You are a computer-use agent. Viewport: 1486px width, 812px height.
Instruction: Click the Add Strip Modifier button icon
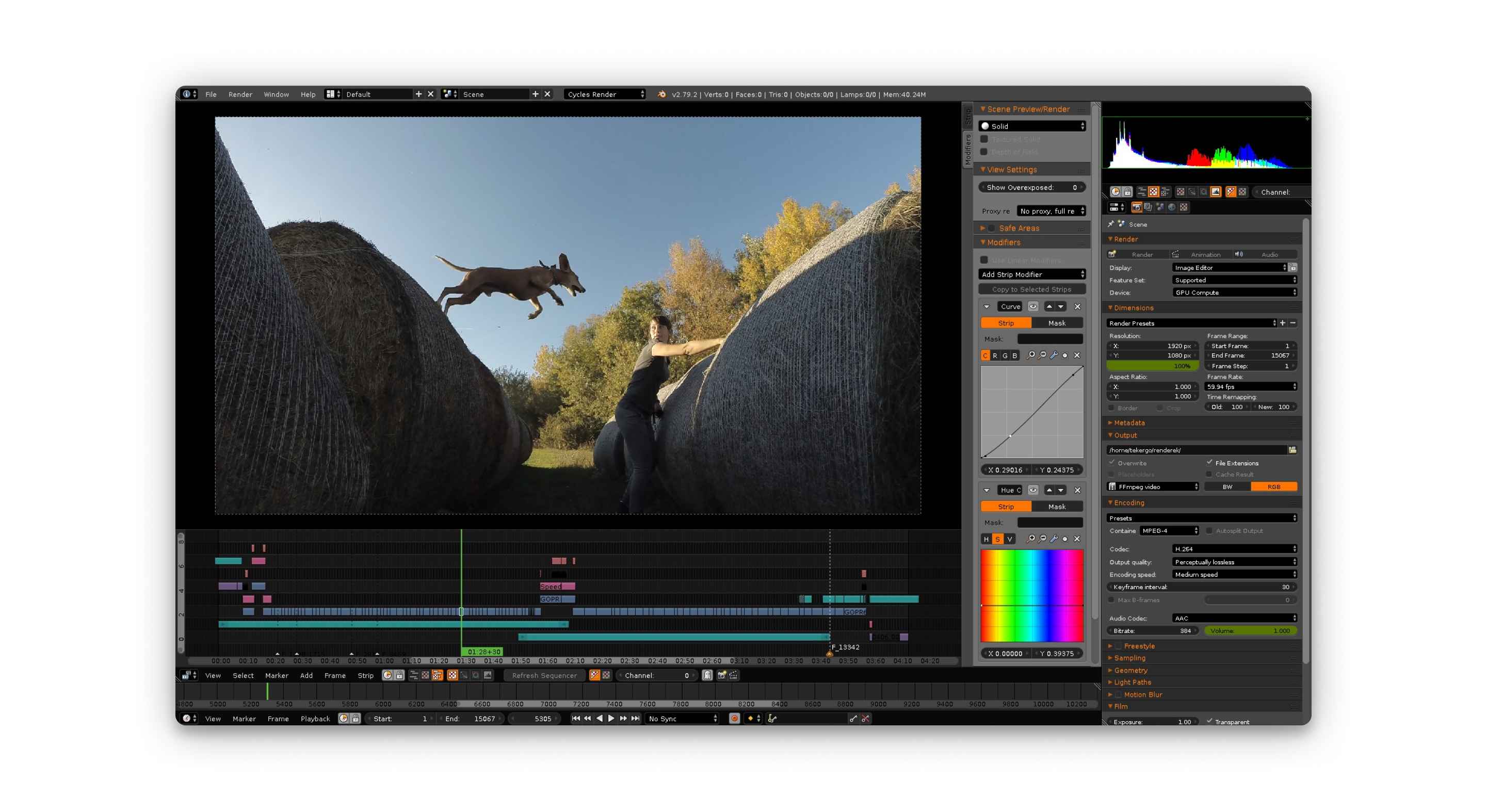1030,276
